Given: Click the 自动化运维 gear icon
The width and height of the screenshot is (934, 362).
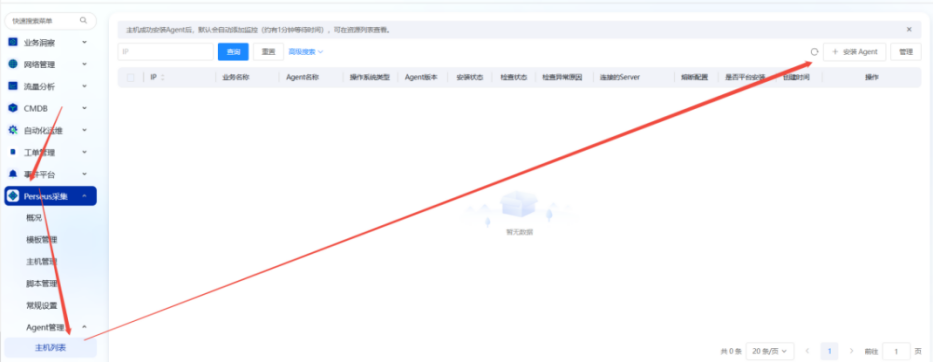Looking at the screenshot, I should pyautogui.click(x=13, y=130).
